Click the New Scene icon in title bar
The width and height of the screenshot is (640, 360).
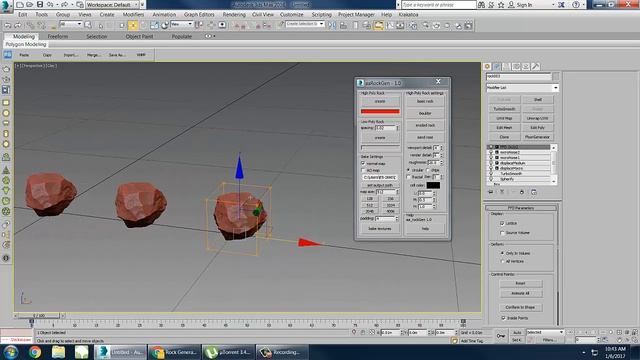[x=20, y=4]
